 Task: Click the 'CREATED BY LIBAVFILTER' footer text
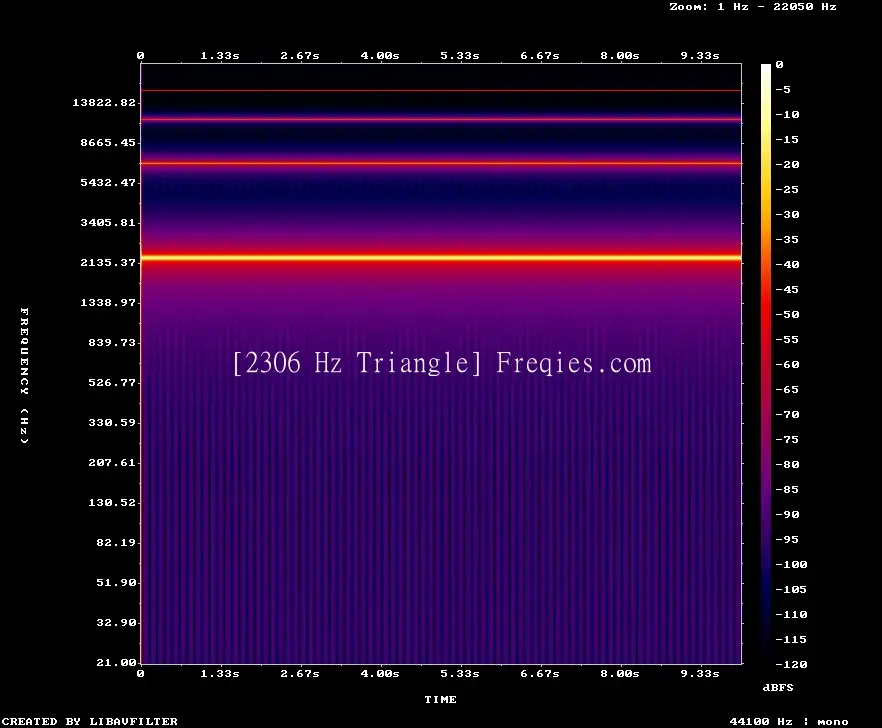[90, 721]
